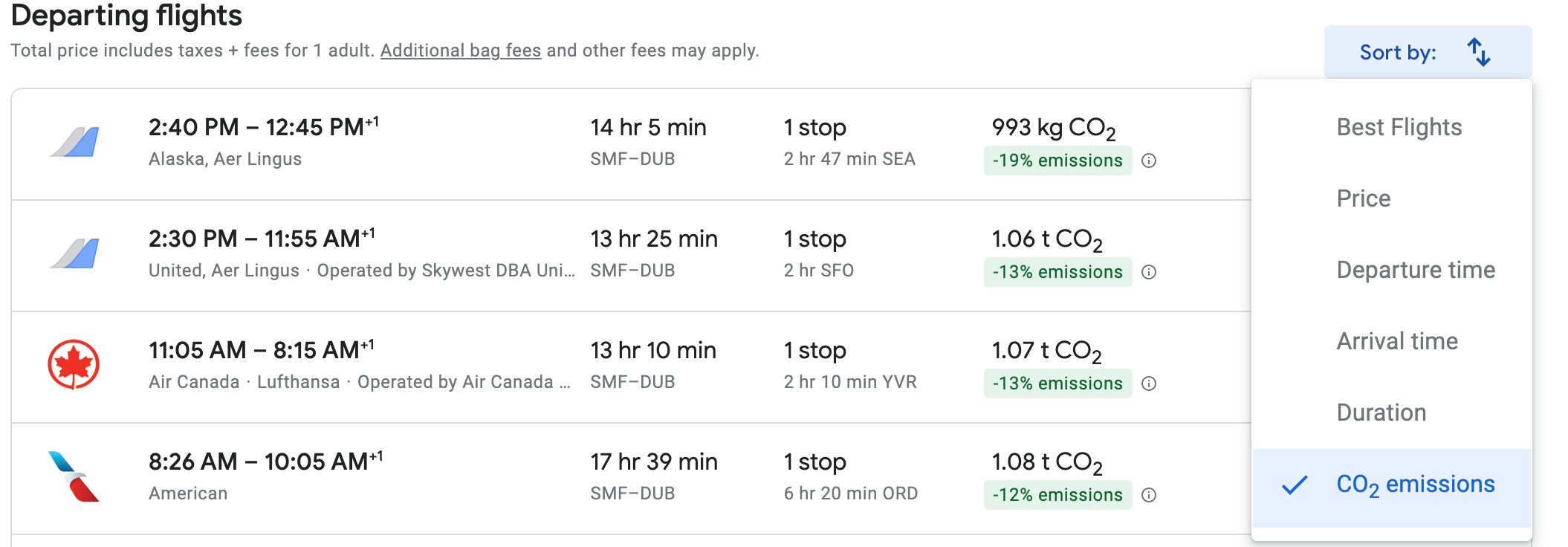Image resolution: width=1568 pixels, height=547 pixels.
Task: Choose the 11:05 AM Air Canada flight
Action: 260,351
